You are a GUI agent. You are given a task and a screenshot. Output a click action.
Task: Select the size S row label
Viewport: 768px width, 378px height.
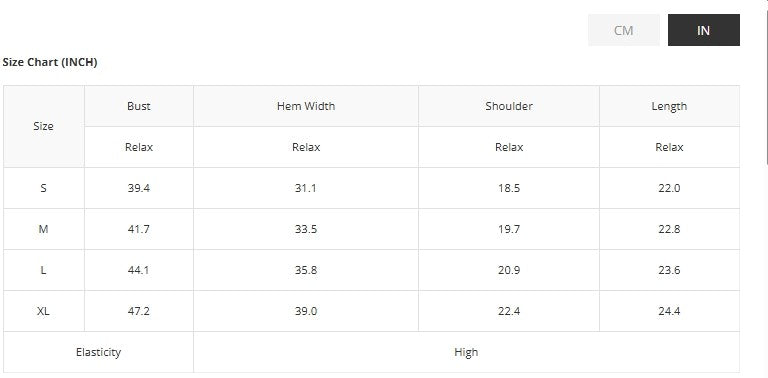point(44,188)
